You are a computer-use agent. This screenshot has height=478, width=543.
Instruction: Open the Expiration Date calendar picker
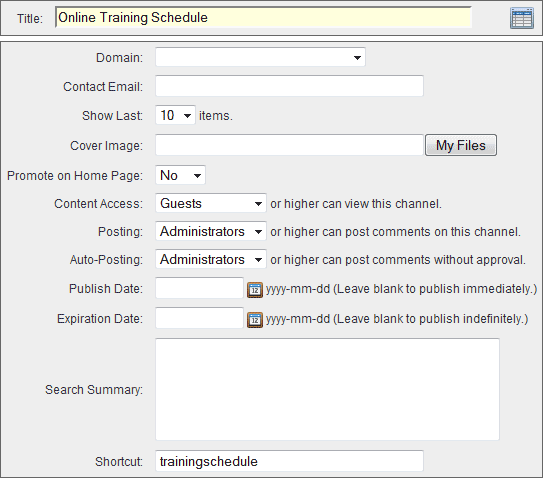click(x=255, y=320)
